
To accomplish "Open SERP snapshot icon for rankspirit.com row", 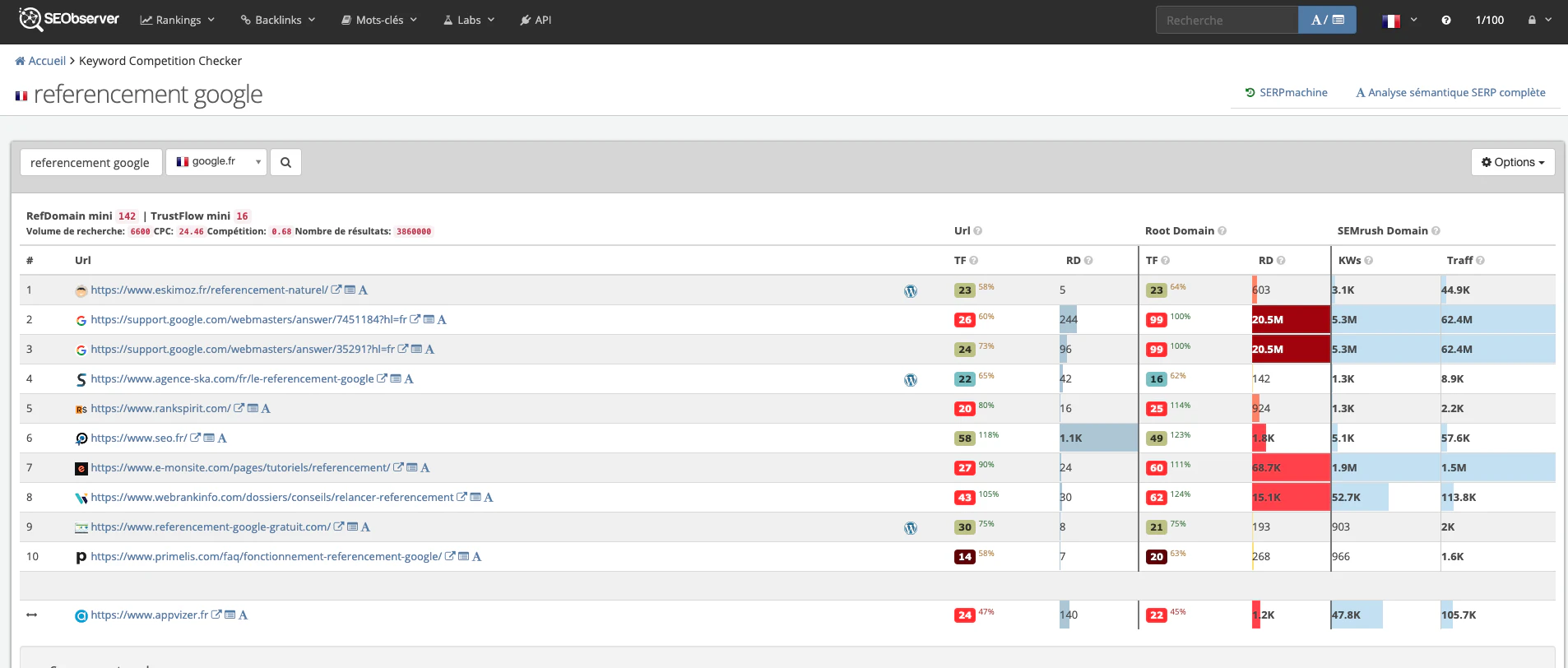I will click(x=253, y=408).
